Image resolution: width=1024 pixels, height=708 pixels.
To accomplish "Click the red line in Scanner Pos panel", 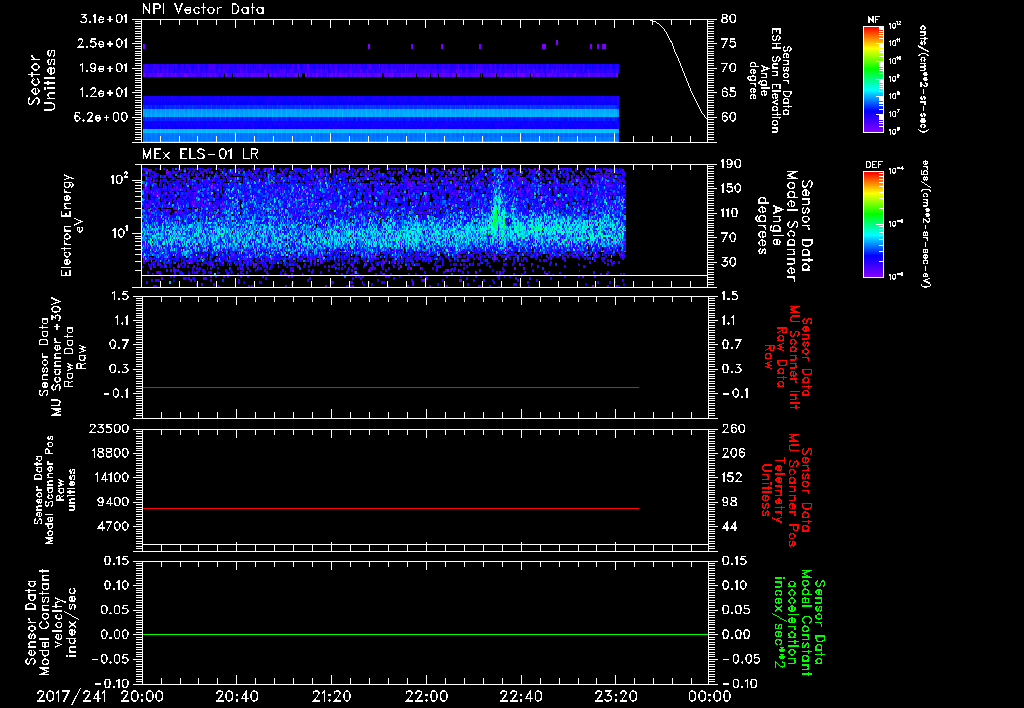I will [x=390, y=508].
